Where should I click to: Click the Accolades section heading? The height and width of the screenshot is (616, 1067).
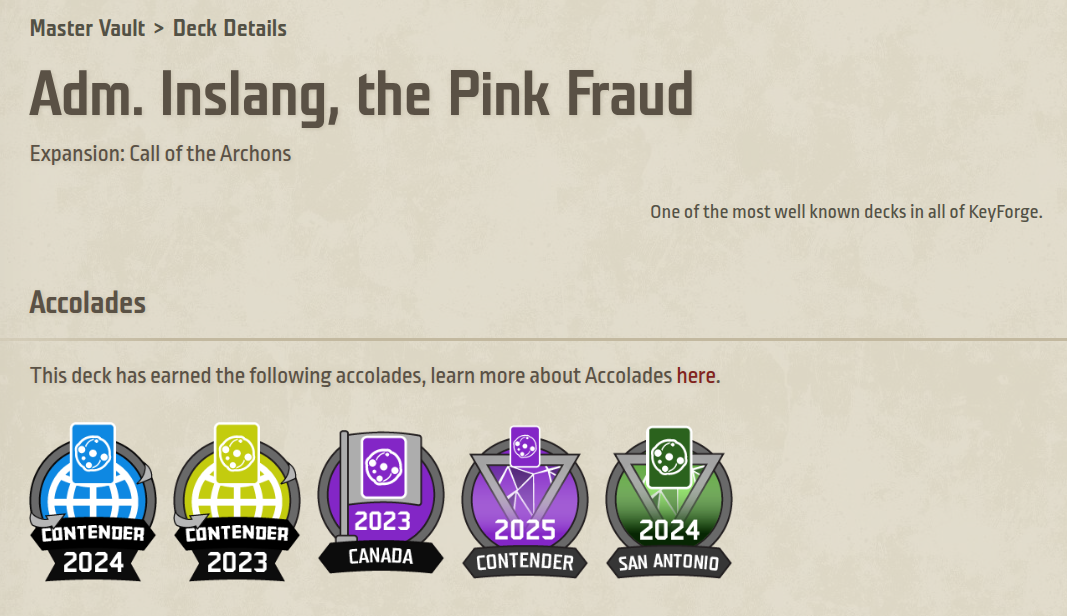[88, 302]
